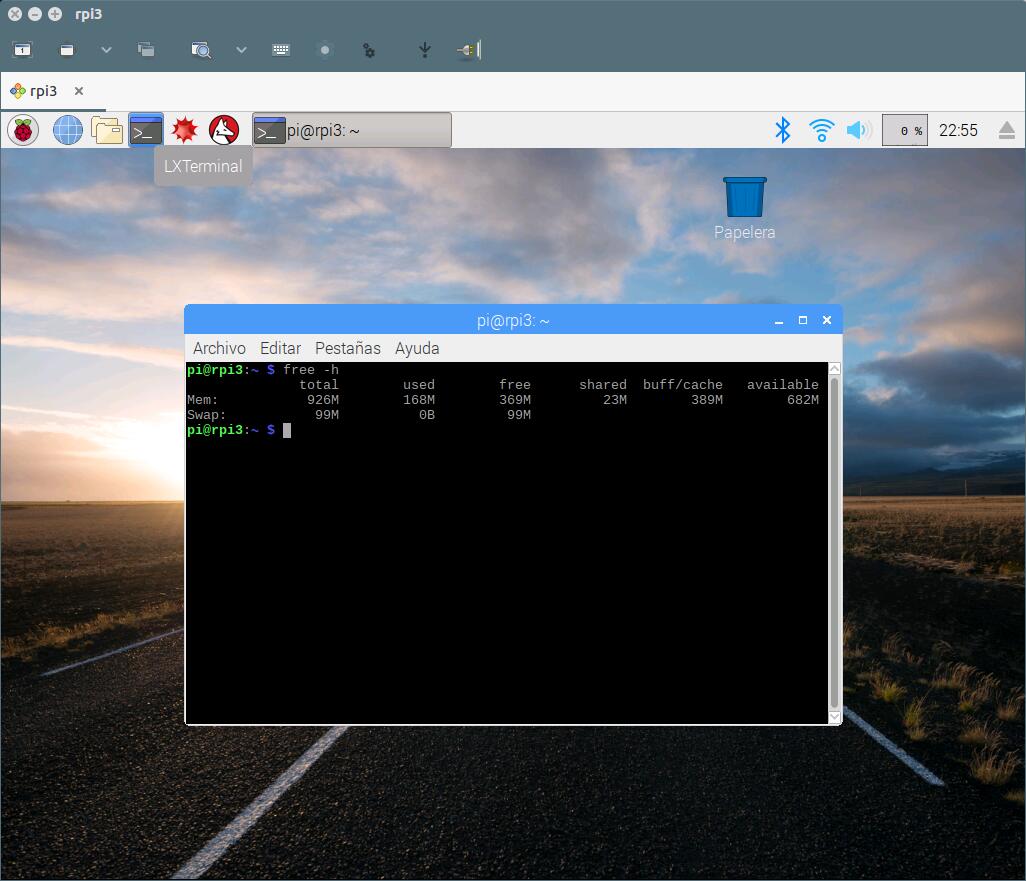Click the pi@rpi3 taskbar window button
The image size is (1026, 881).
pos(351,130)
